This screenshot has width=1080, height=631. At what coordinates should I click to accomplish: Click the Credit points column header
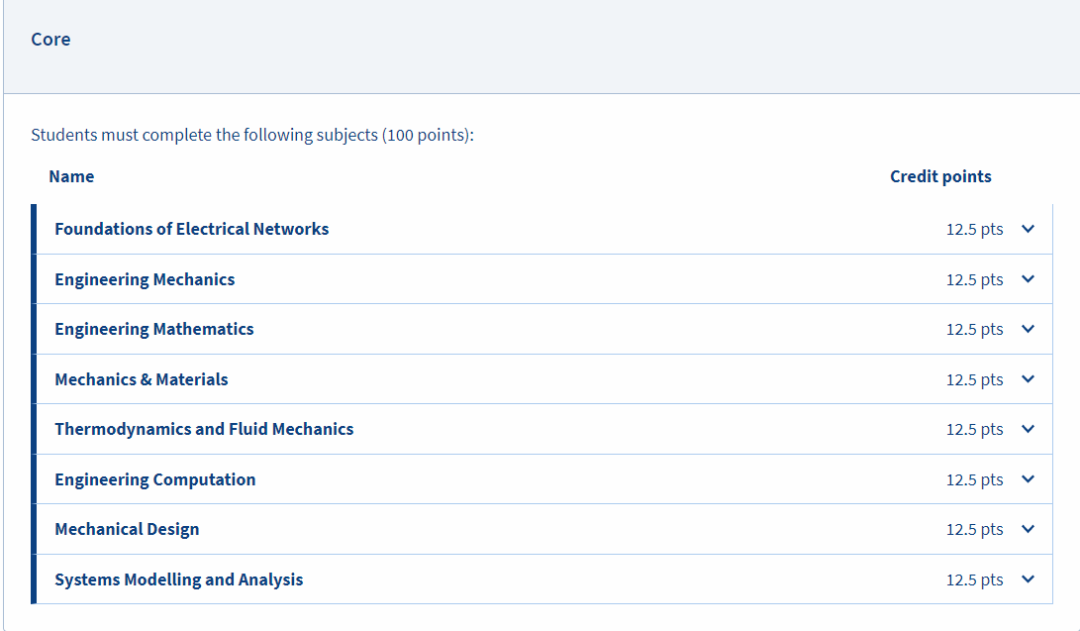coord(940,176)
